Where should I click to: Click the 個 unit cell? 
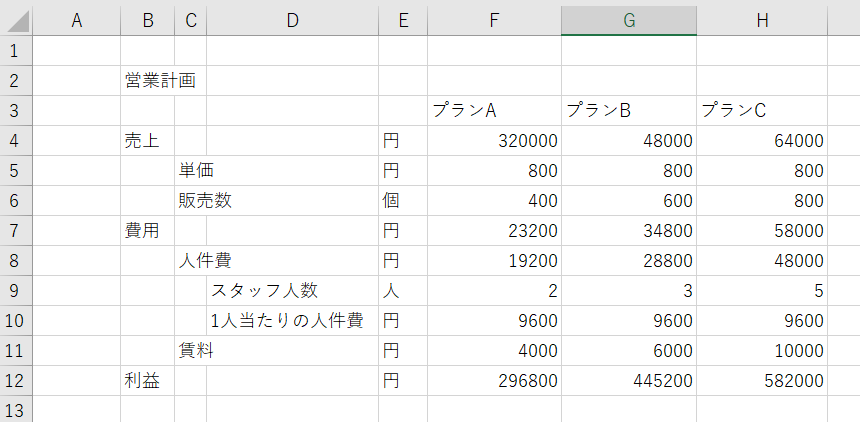tap(403, 201)
